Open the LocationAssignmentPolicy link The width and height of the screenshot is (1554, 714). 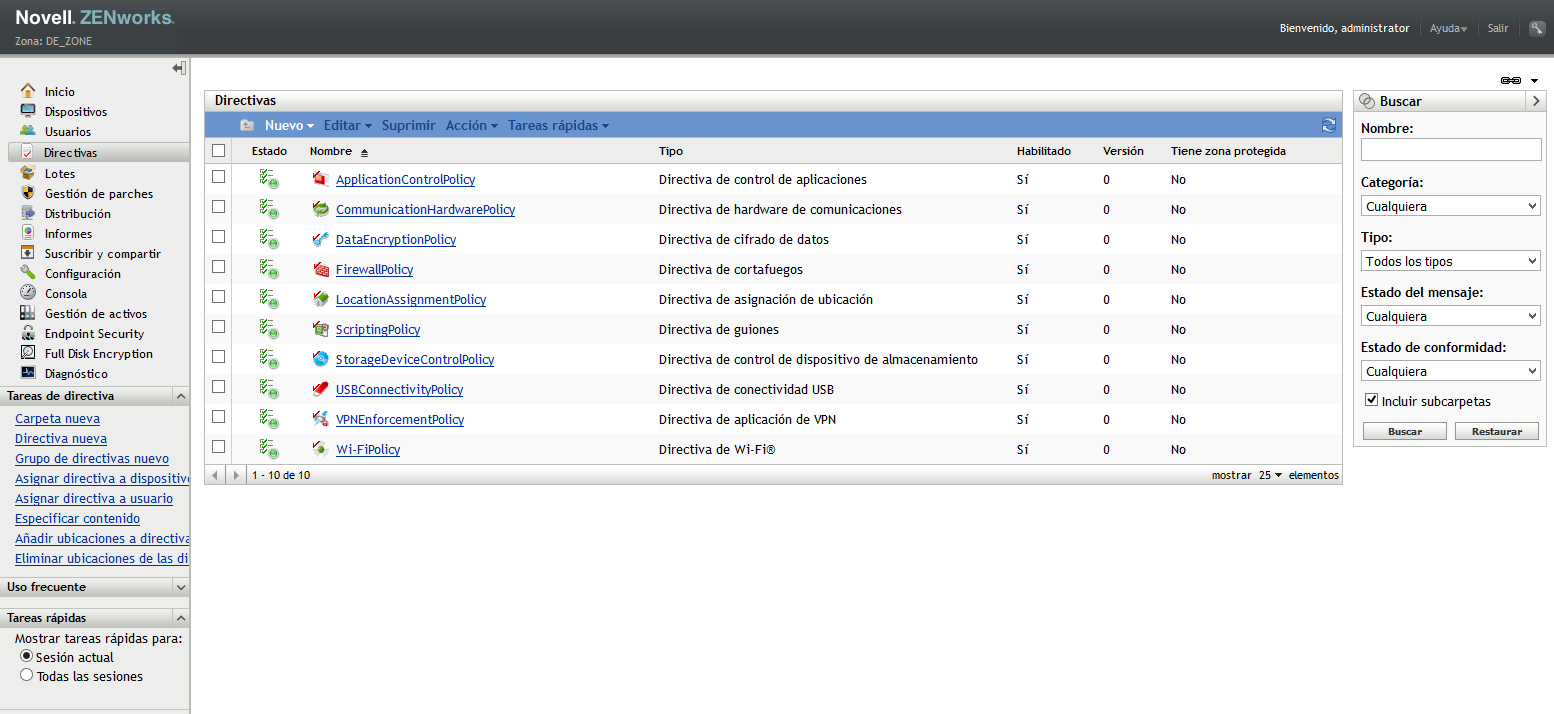point(411,299)
